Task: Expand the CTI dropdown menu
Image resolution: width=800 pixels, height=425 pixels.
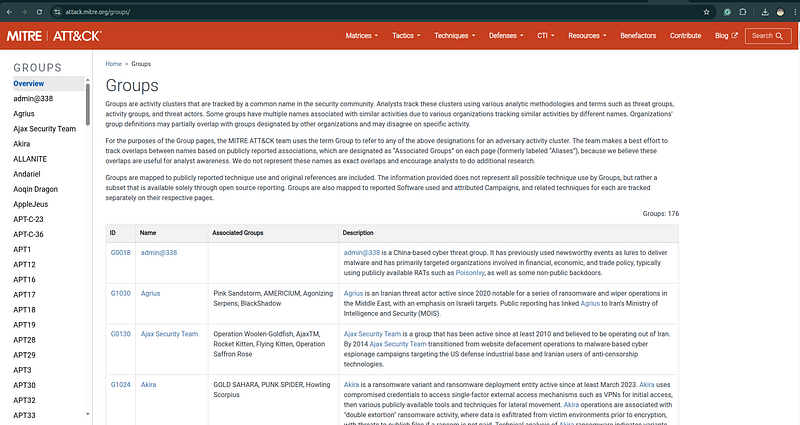Action: tap(545, 36)
